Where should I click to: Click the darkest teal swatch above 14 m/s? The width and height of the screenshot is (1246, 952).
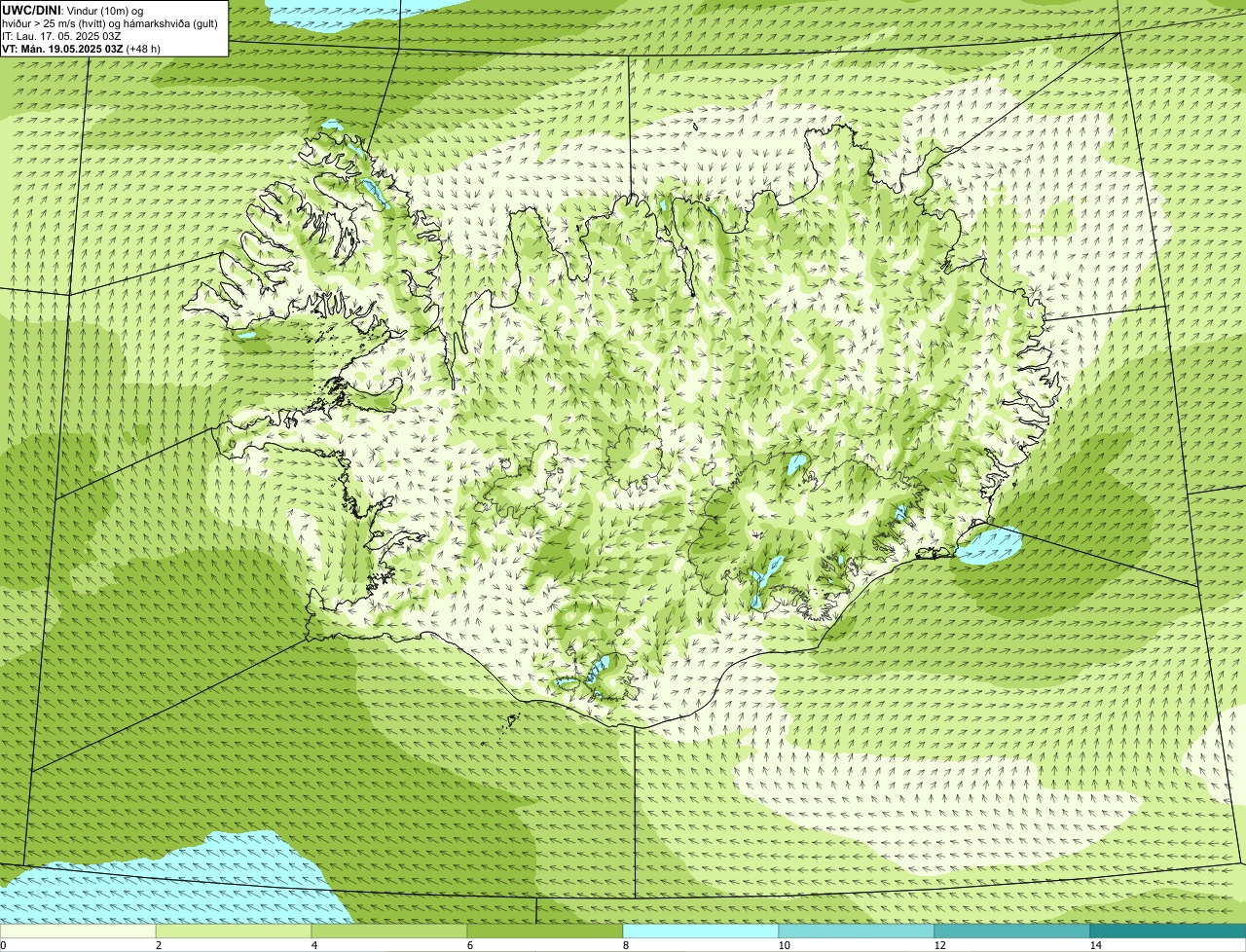point(1168,932)
